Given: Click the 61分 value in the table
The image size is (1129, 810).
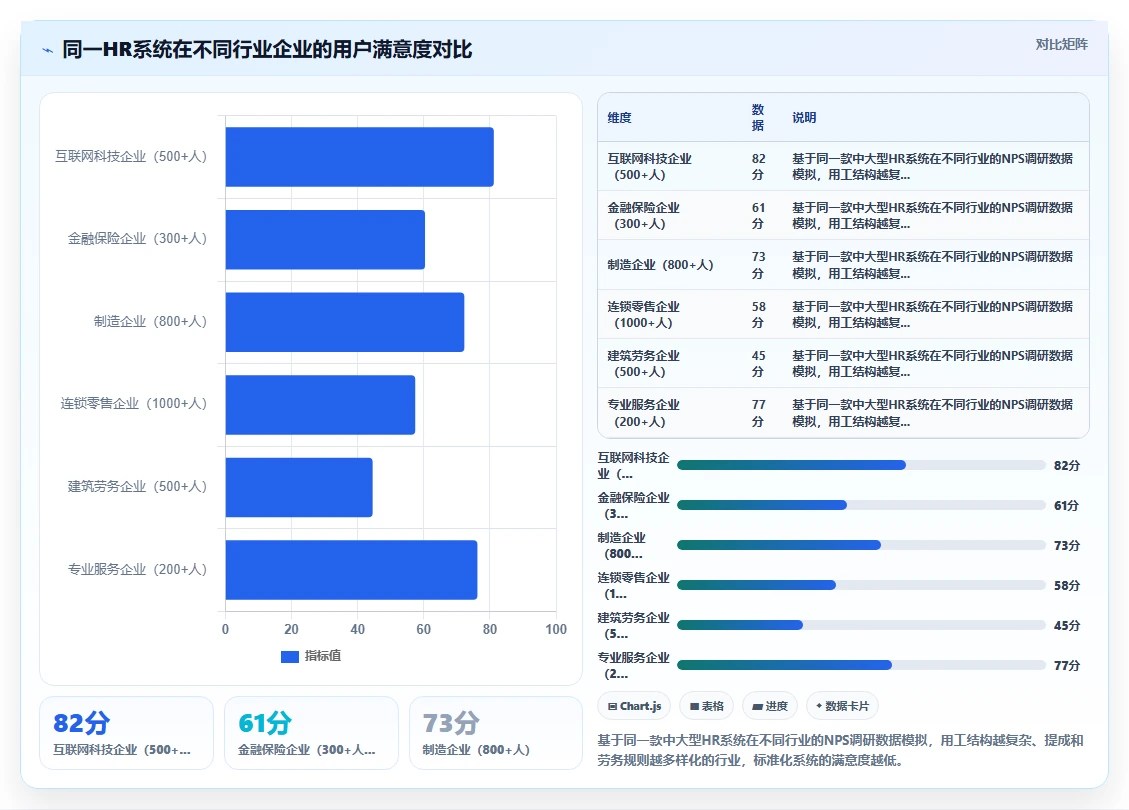Looking at the screenshot, I should click(758, 215).
